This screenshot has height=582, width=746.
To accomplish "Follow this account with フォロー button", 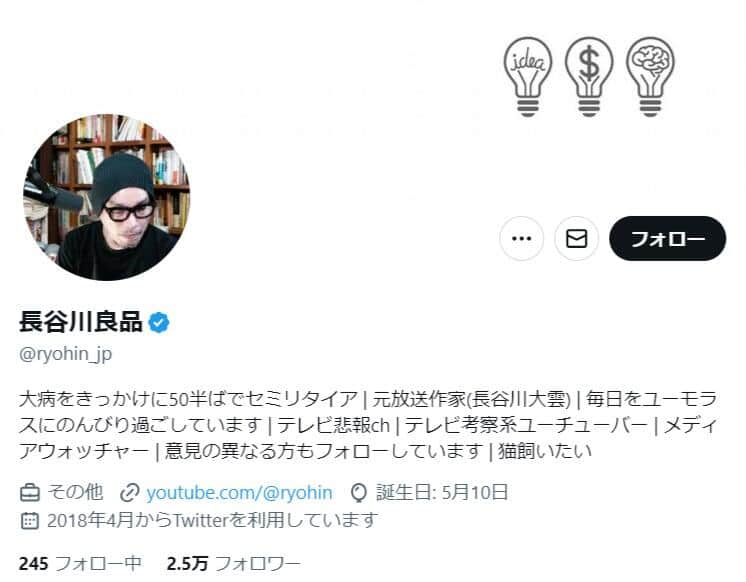I will (667, 238).
